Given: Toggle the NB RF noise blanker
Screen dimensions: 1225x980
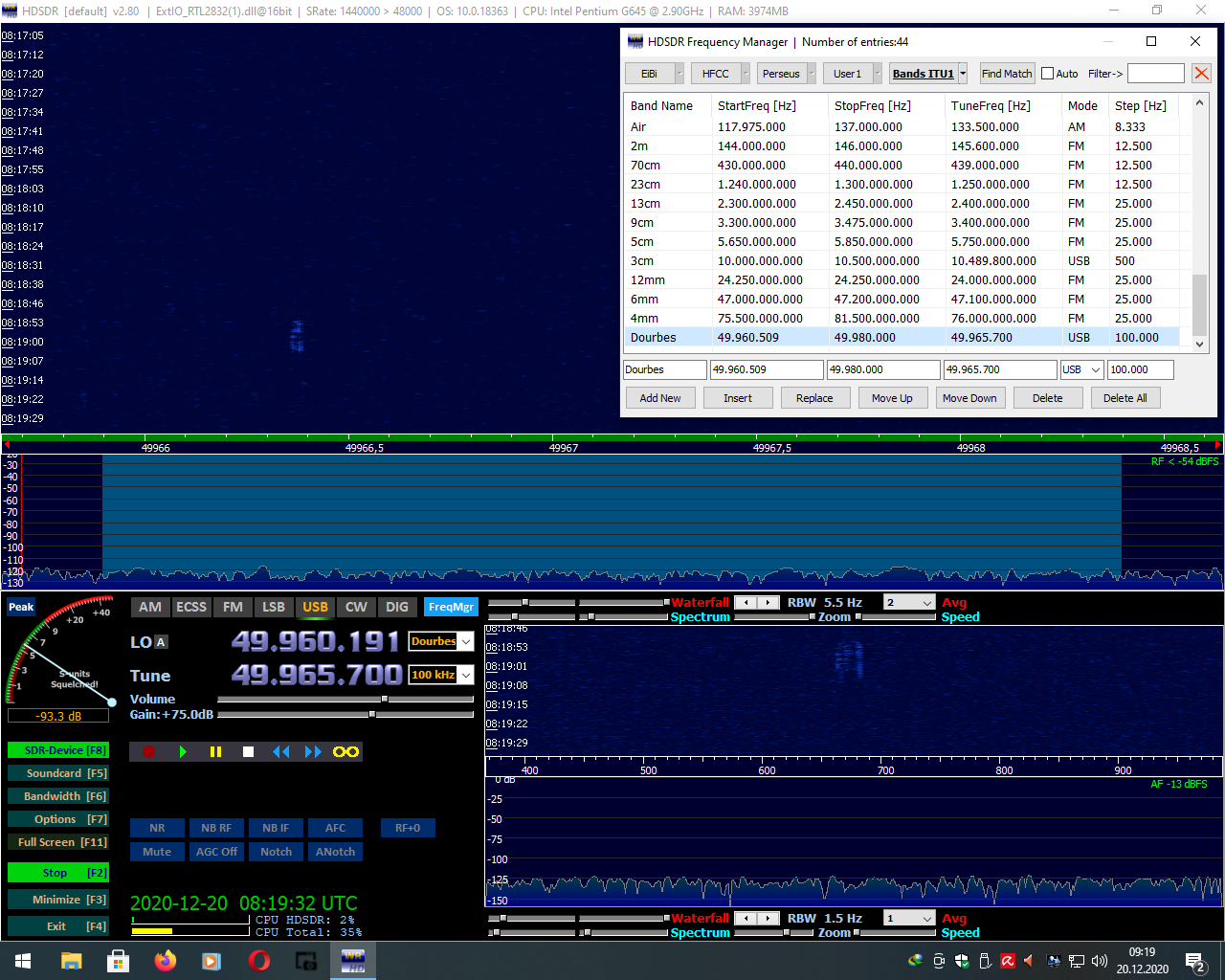Looking at the screenshot, I should tap(216, 828).
